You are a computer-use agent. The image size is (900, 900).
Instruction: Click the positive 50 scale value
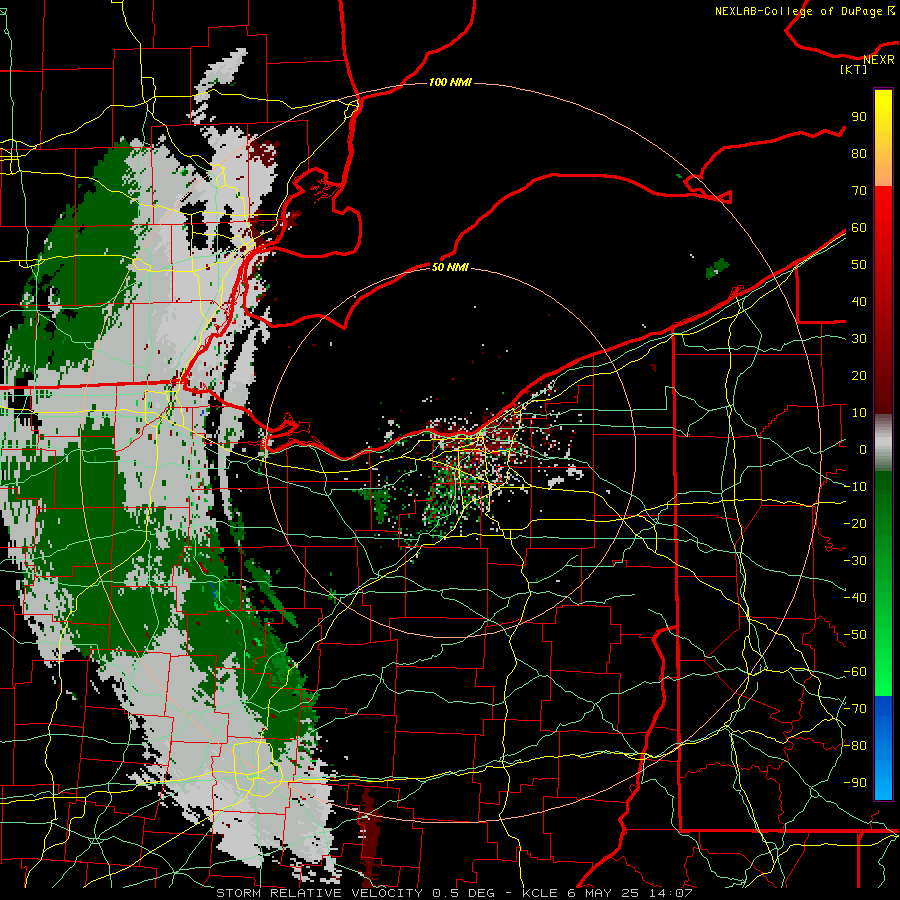pyautogui.click(x=859, y=265)
